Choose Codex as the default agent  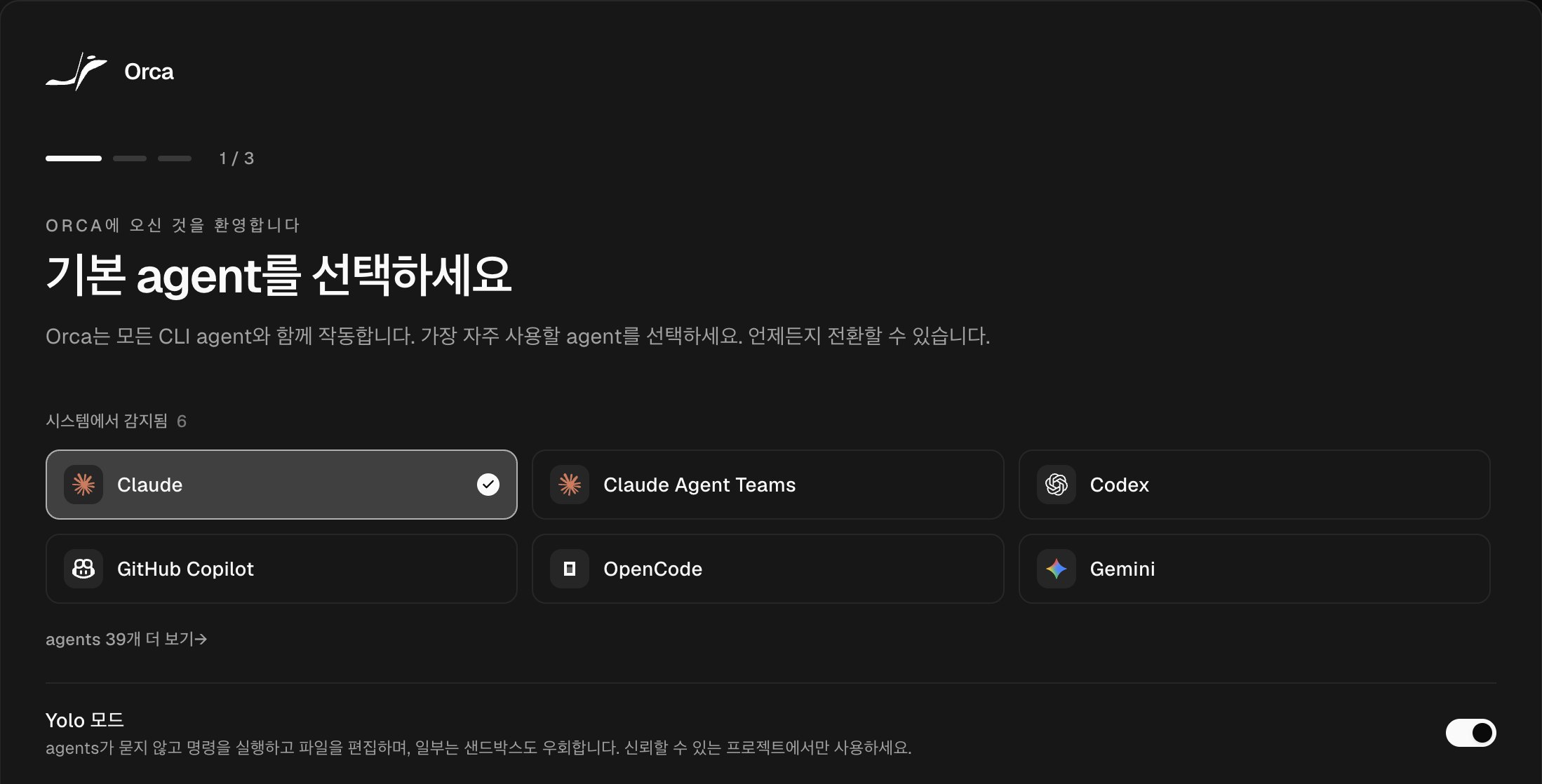point(1254,485)
